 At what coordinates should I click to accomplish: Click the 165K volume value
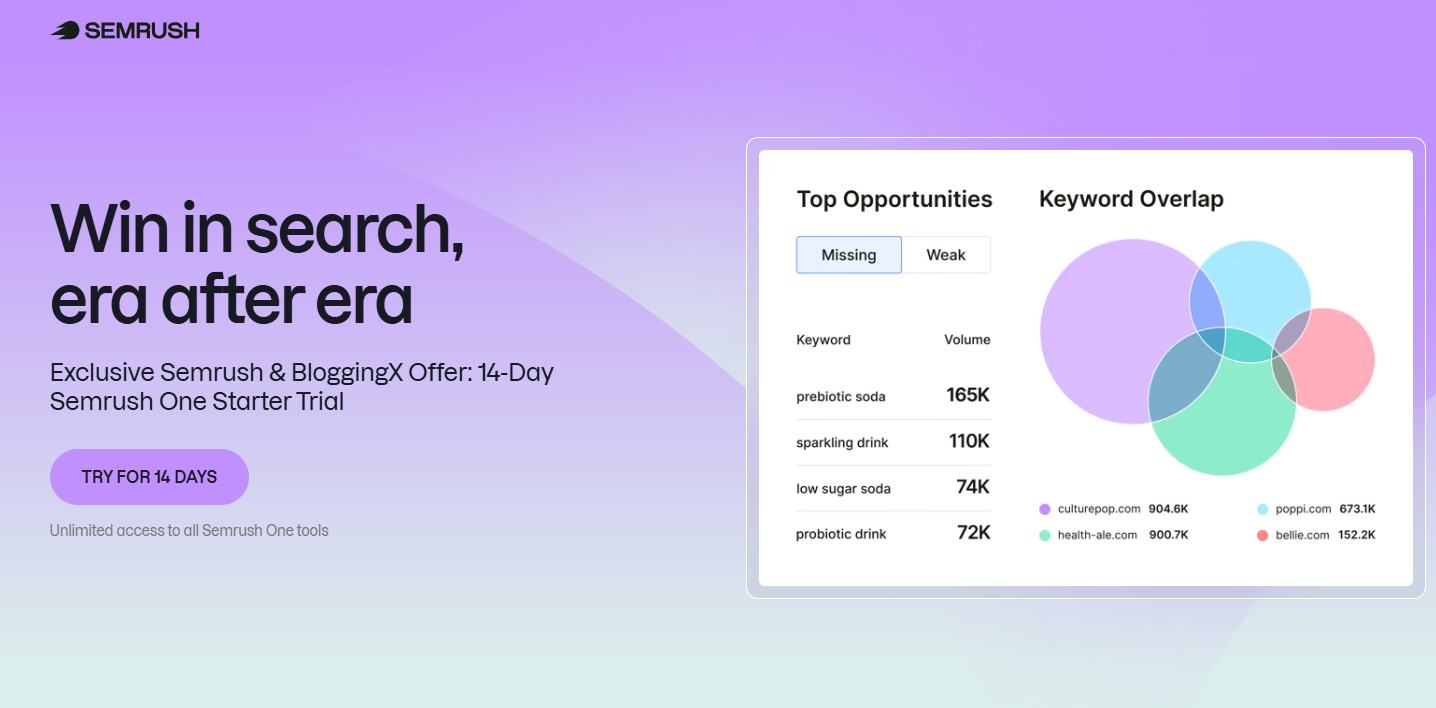coord(968,395)
